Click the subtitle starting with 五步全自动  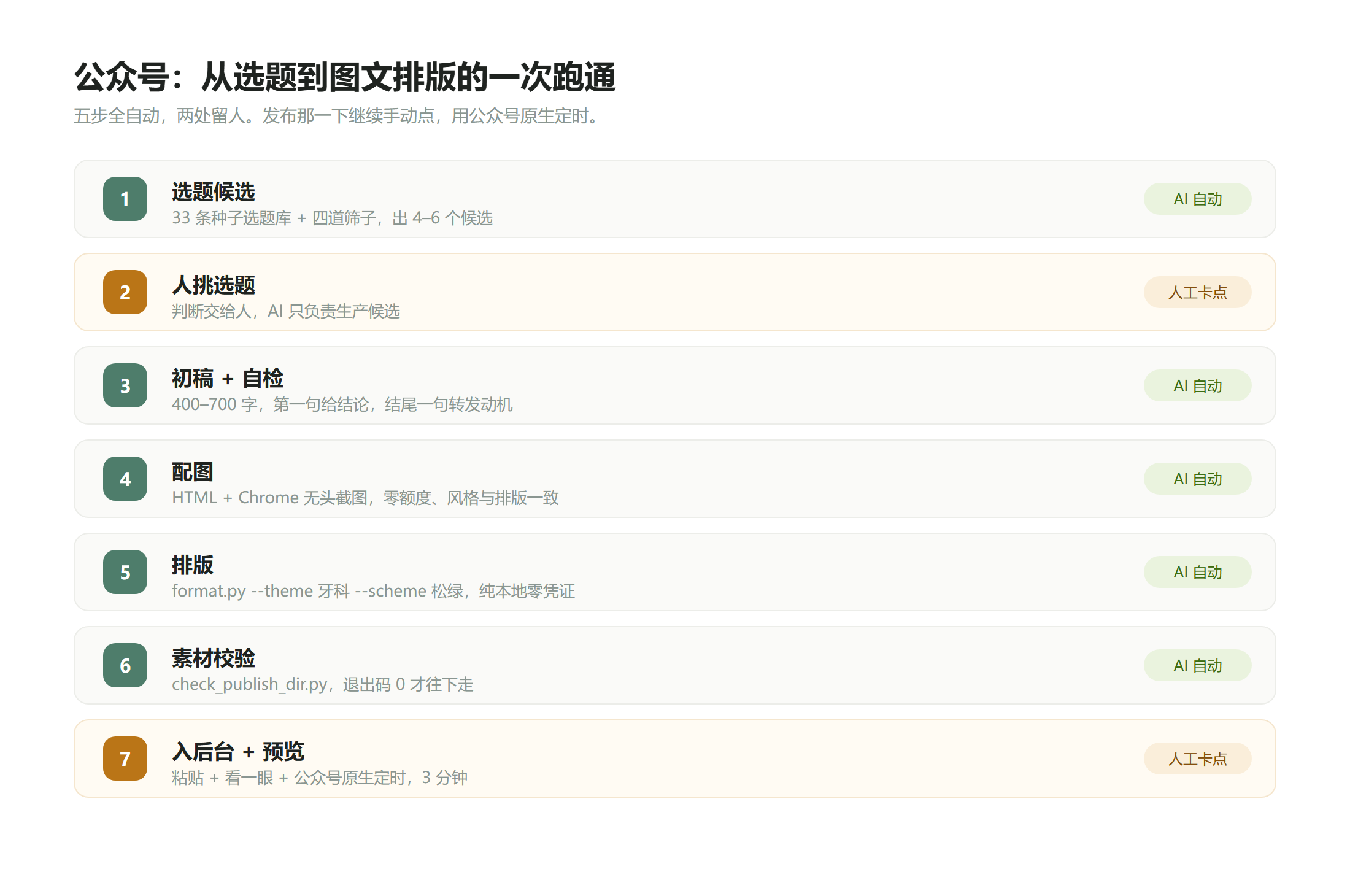337,115
